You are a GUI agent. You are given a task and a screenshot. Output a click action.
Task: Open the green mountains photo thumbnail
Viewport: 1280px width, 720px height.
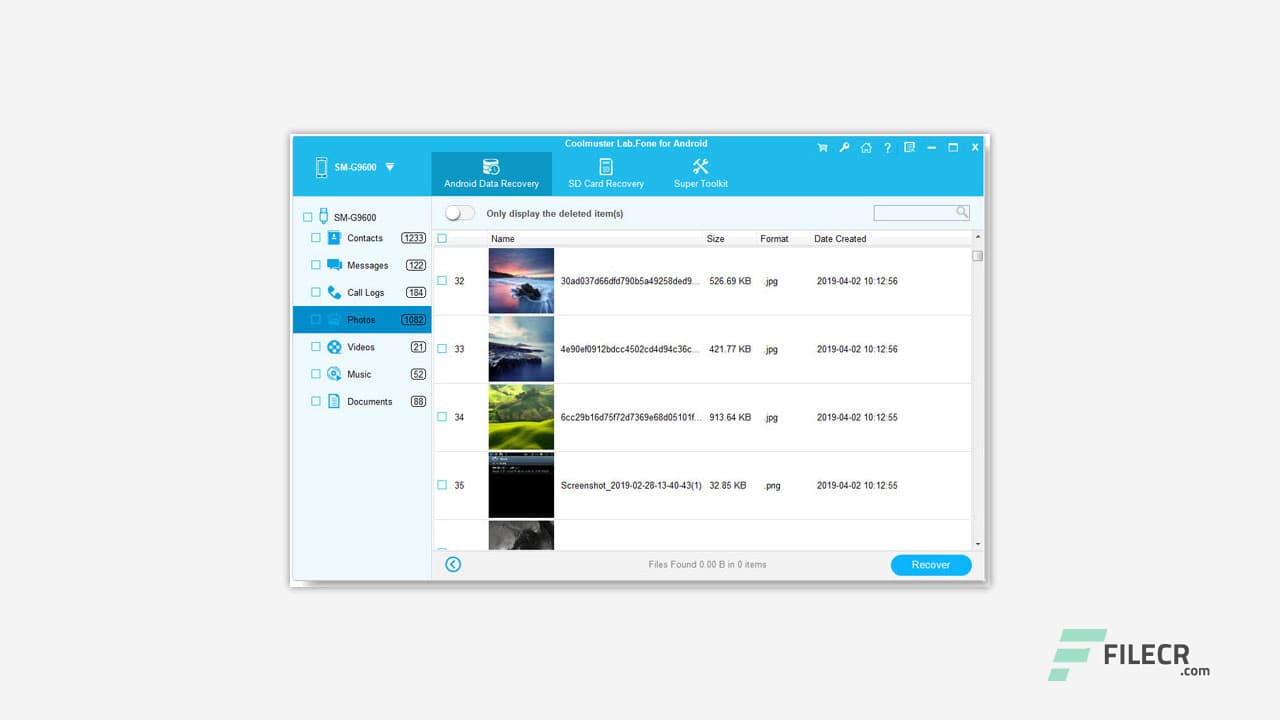tap(521, 417)
